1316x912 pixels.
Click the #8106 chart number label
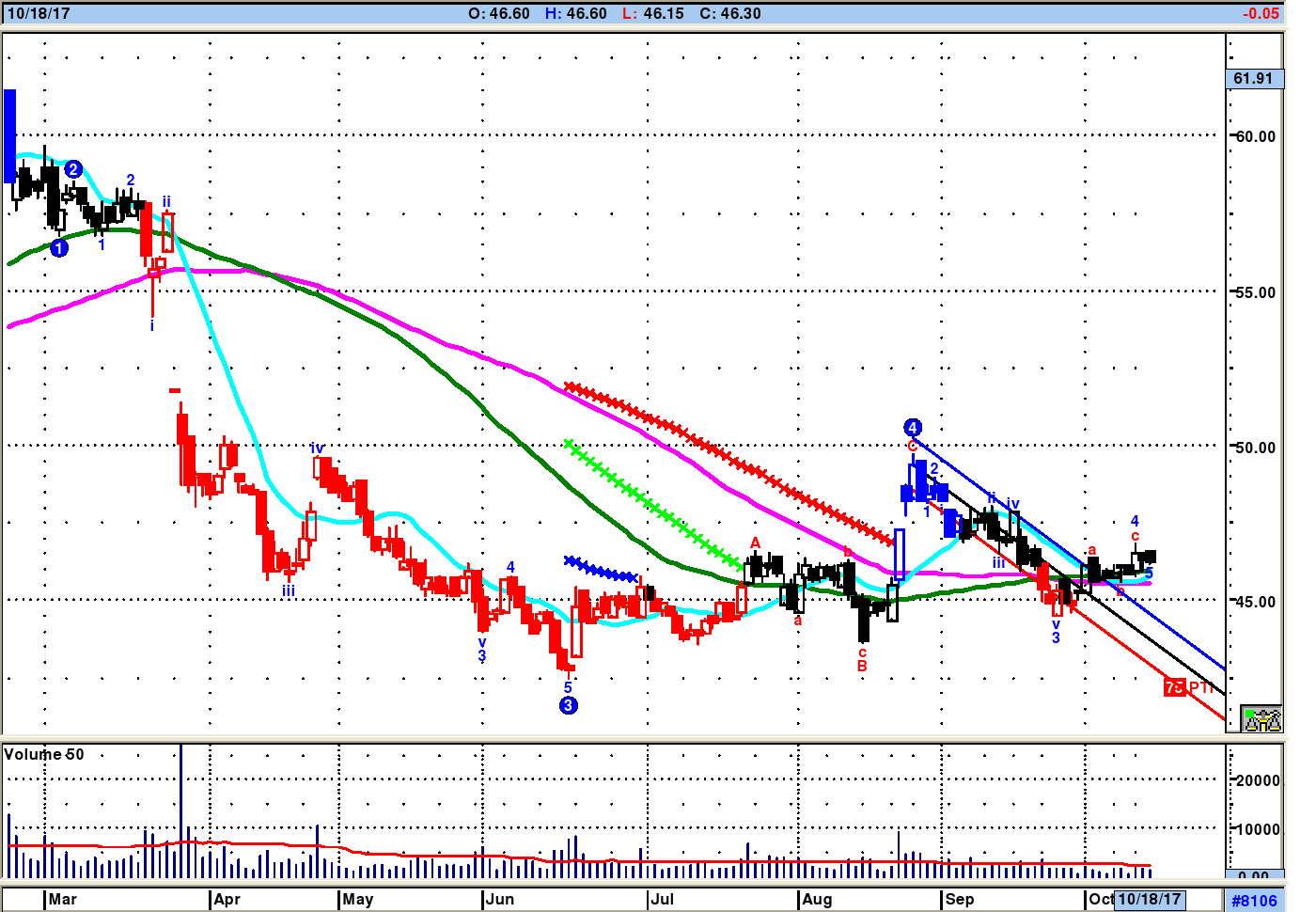pos(1254,901)
